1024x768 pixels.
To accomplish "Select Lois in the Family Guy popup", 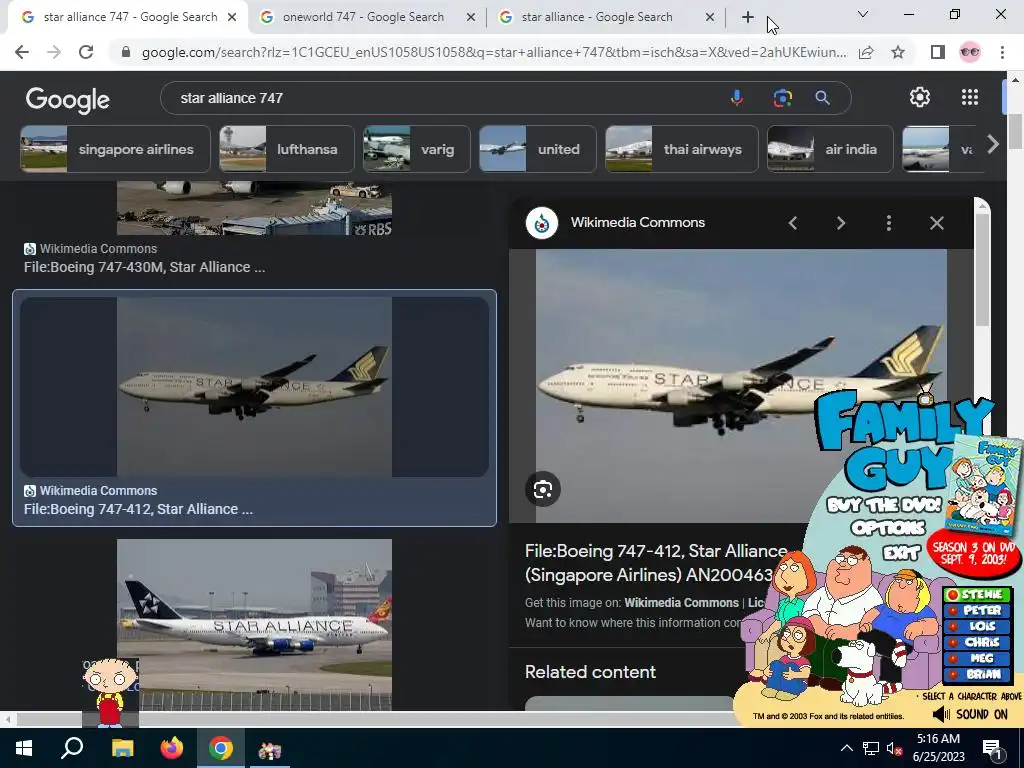I will click(x=977, y=626).
